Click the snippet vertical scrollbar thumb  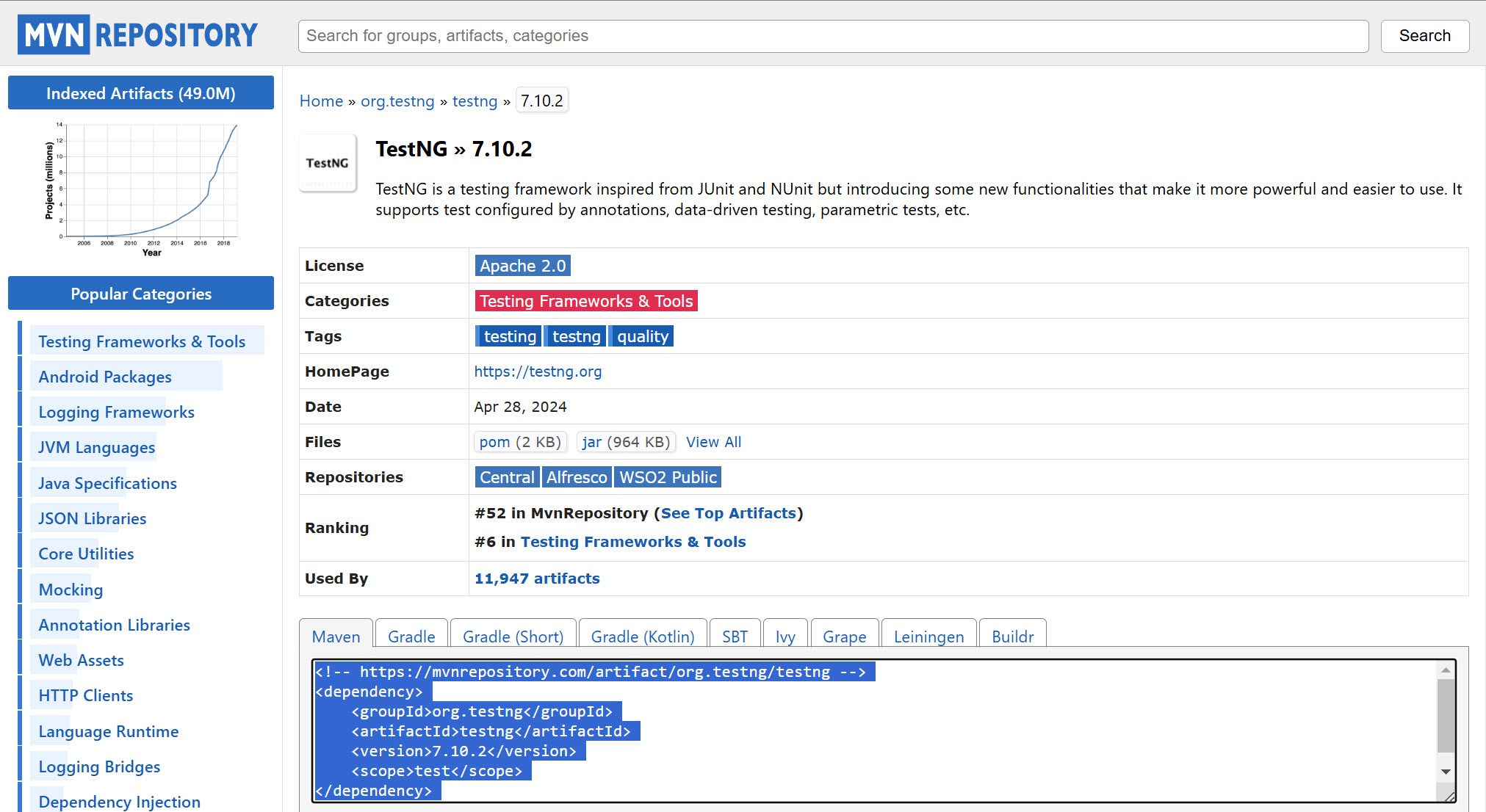[x=1446, y=716]
